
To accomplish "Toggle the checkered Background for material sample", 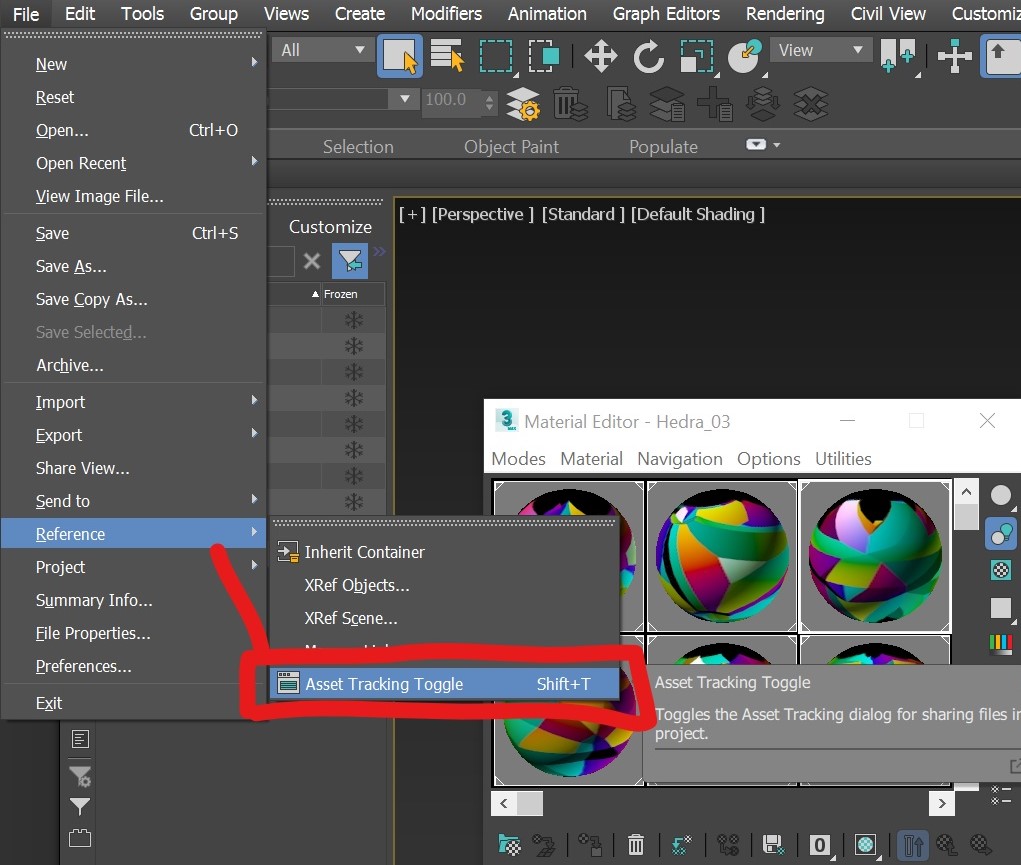I will click(x=1001, y=570).
